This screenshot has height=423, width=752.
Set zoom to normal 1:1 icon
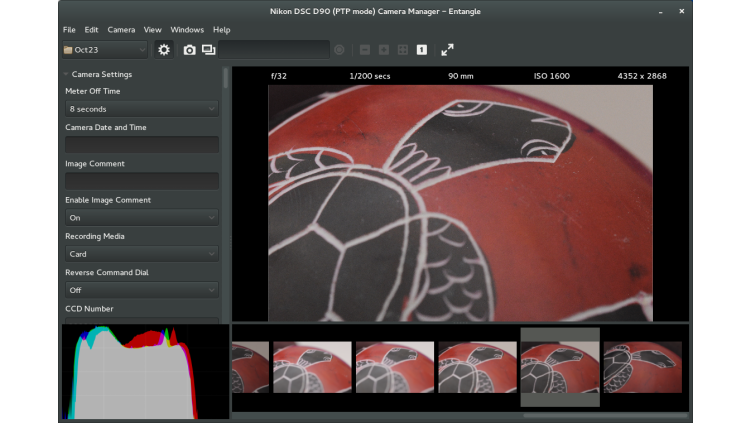coord(422,50)
